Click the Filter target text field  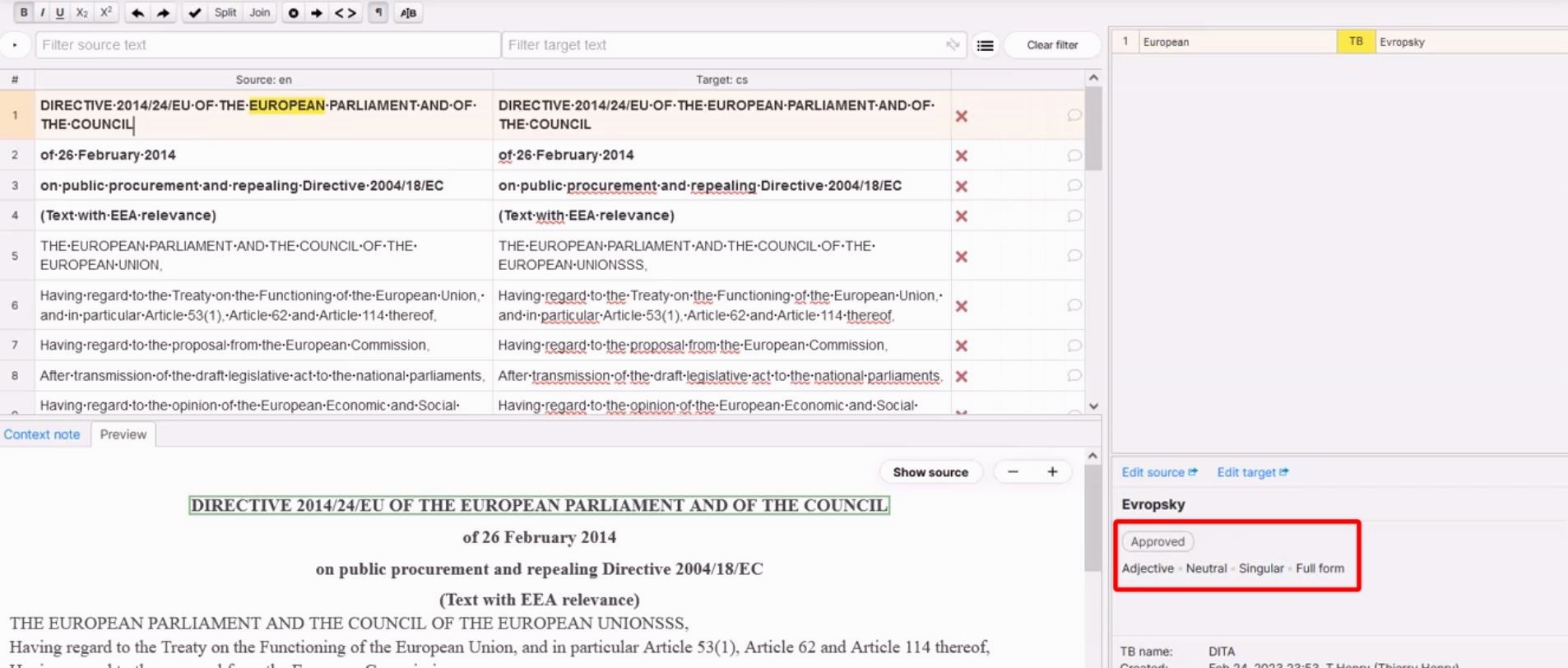pos(724,45)
